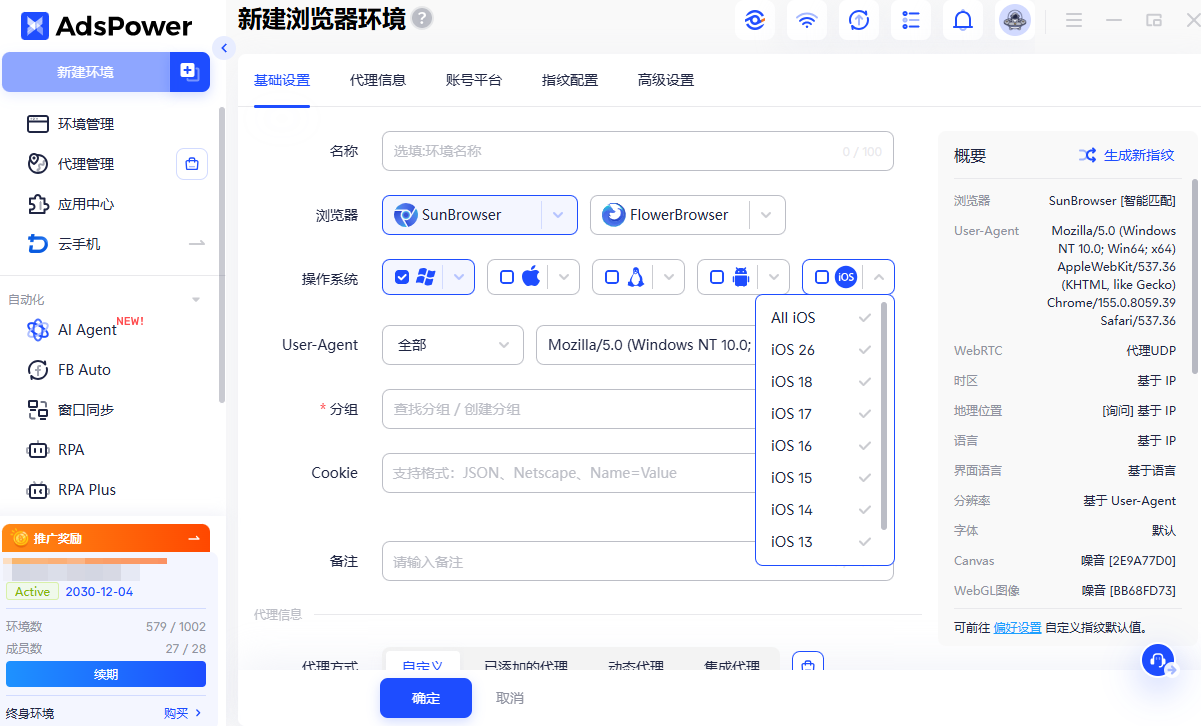The width and height of the screenshot is (1201, 726).
Task: Toggle the Linux checkbox
Action: click(612, 277)
